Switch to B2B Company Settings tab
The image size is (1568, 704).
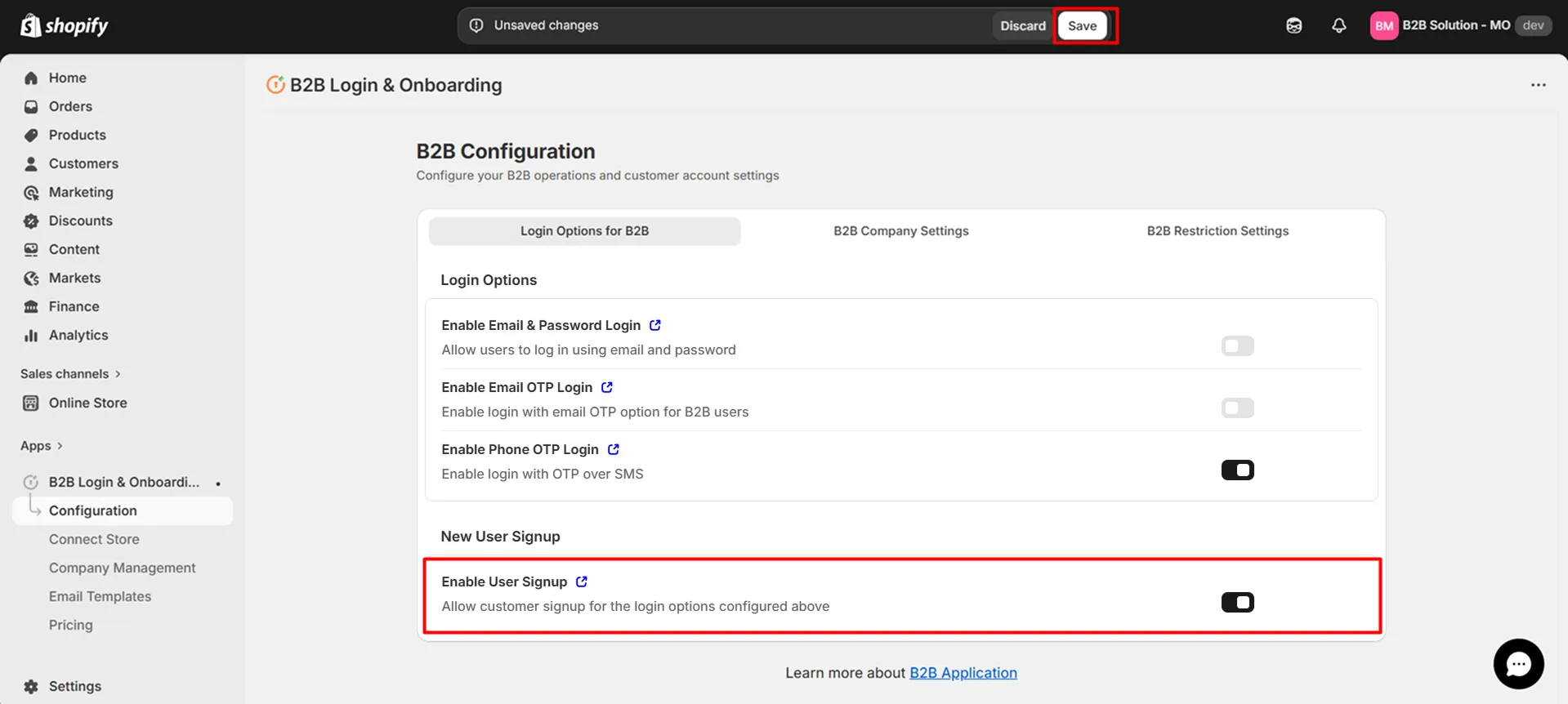[x=900, y=231]
